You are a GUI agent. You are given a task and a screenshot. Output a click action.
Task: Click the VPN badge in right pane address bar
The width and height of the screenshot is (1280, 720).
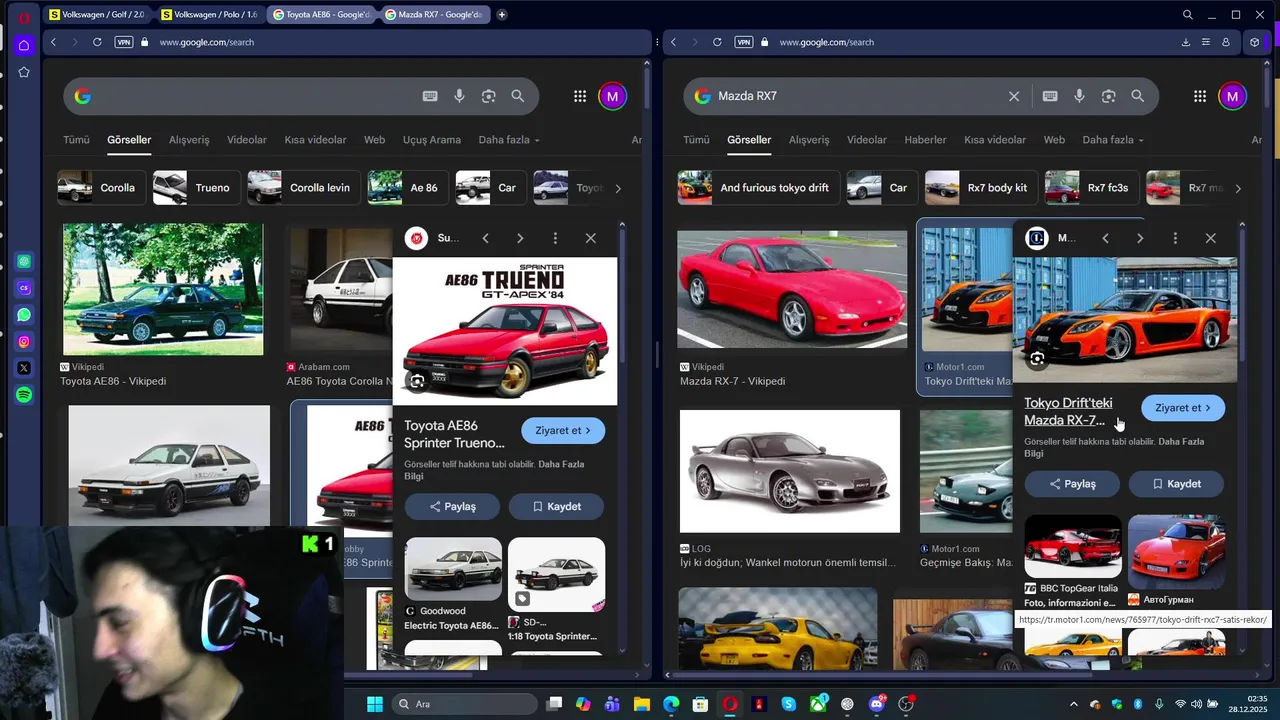(744, 42)
